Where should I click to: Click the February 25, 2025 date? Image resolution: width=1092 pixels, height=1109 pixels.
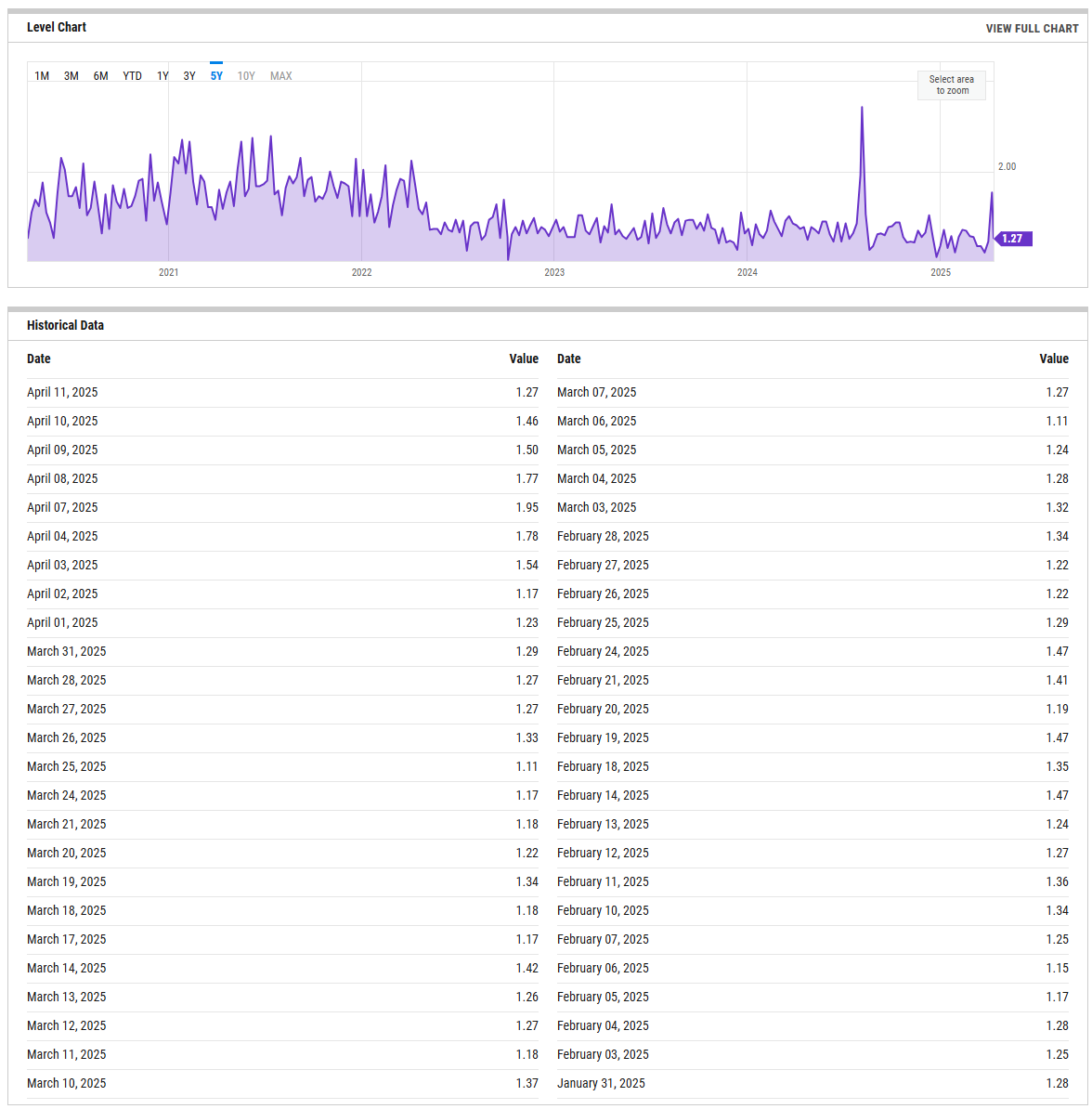603,622
